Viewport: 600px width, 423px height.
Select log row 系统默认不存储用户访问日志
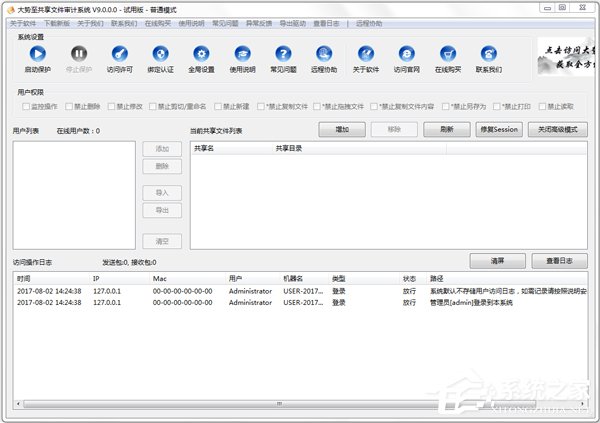301,291
